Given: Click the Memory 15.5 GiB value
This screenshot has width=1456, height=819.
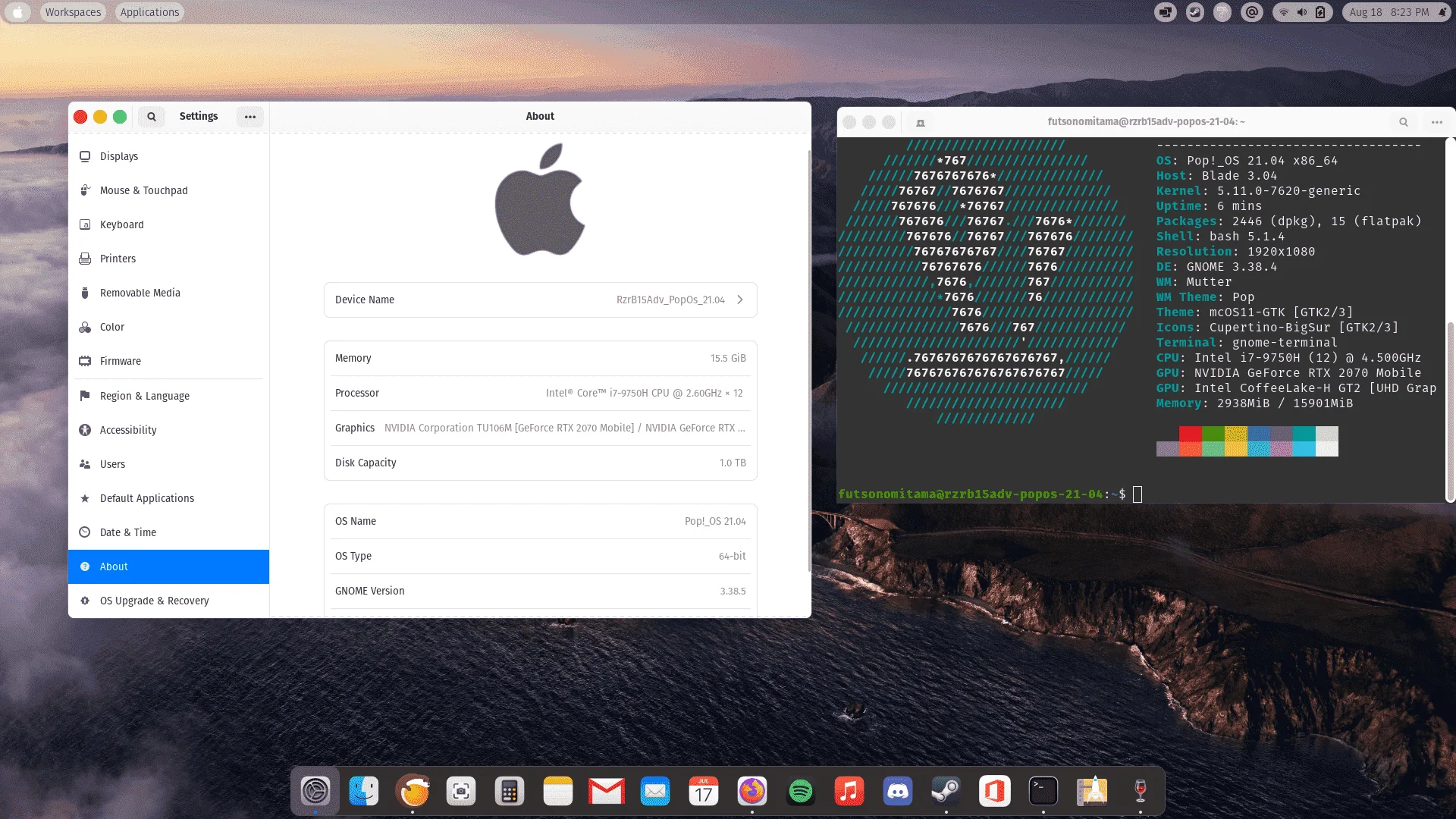Looking at the screenshot, I should [728, 358].
